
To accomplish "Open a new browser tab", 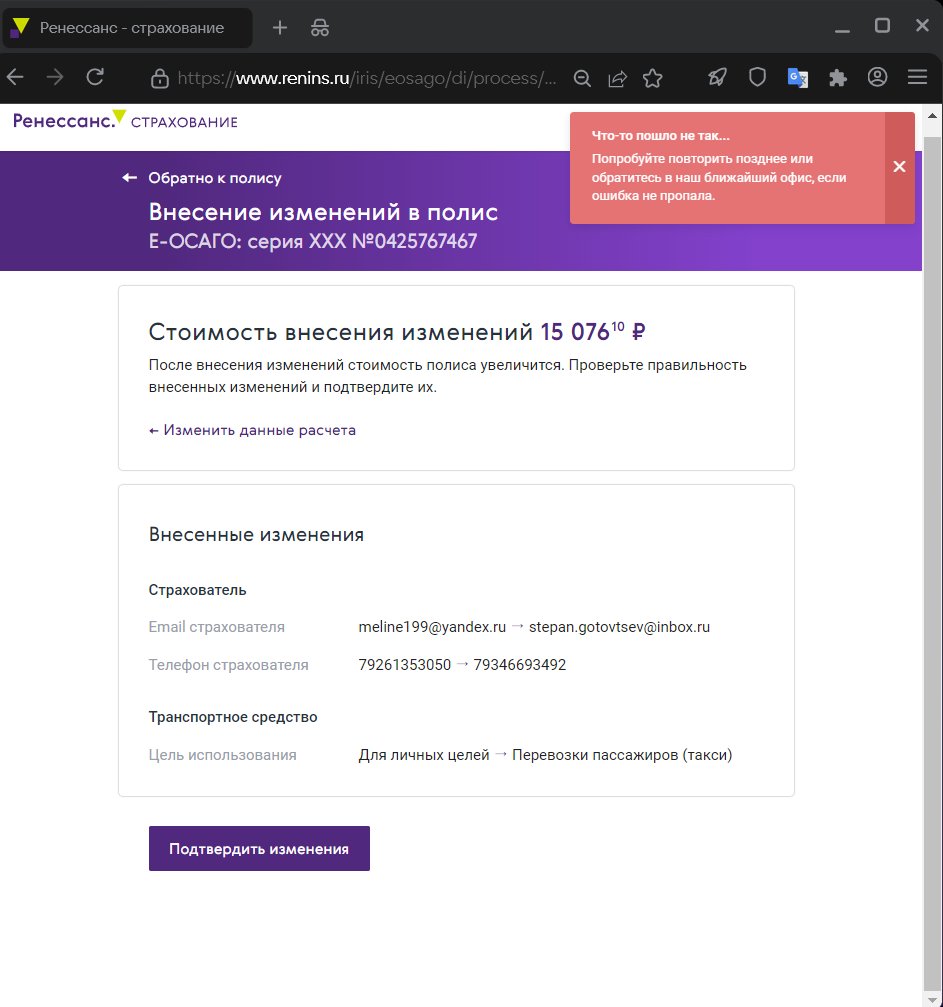I will (x=280, y=28).
